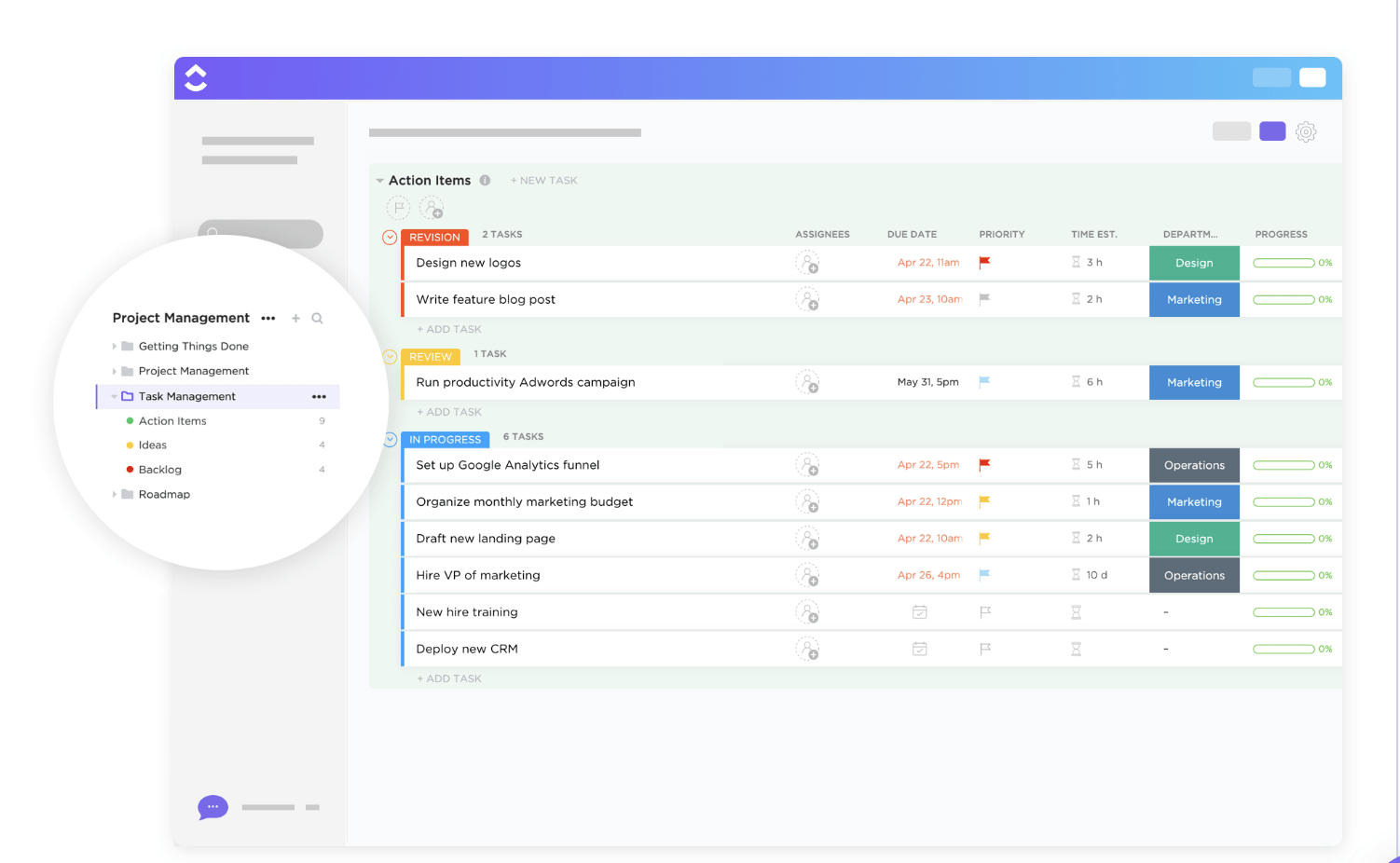Click the REVIEW status label
This screenshot has height=863, width=1400.
(x=431, y=357)
